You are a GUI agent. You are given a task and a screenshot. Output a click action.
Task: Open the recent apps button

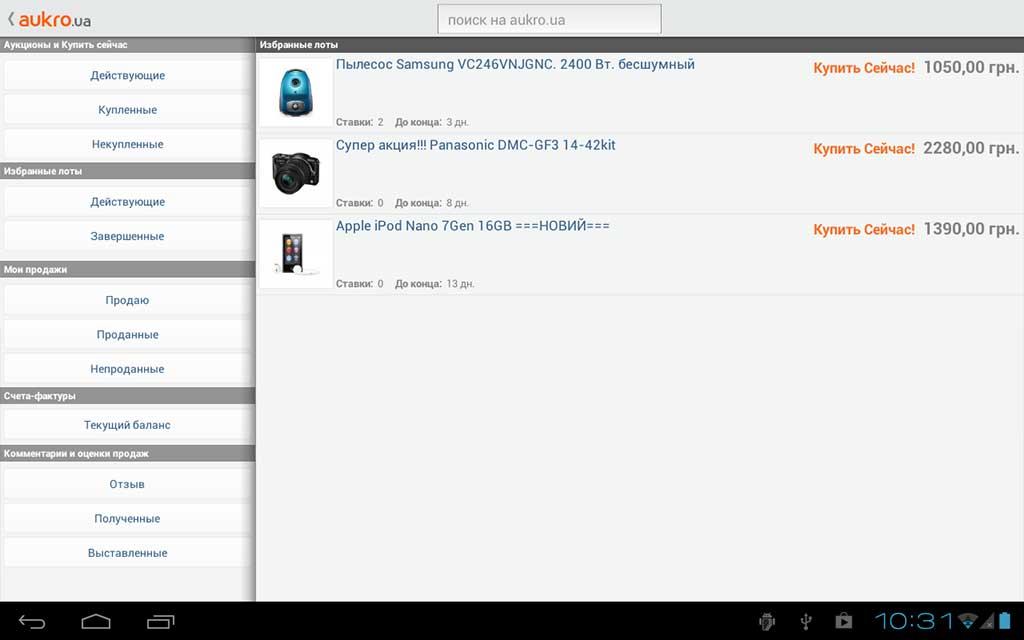pos(161,622)
